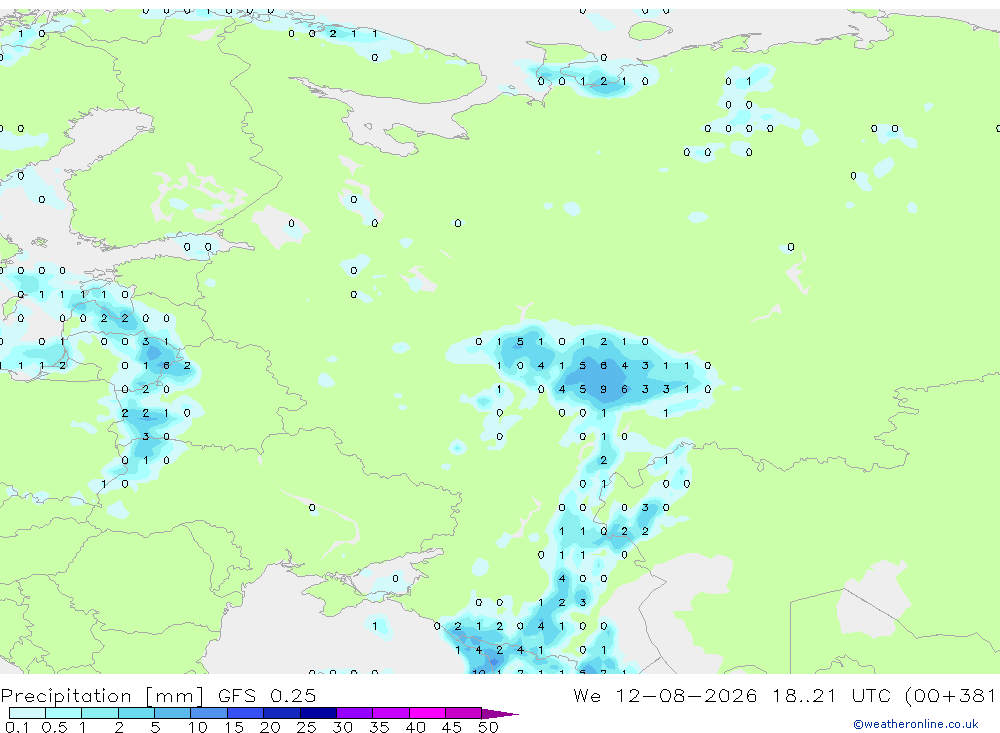Select the 5–10 mm light blue swatch

(173, 713)
